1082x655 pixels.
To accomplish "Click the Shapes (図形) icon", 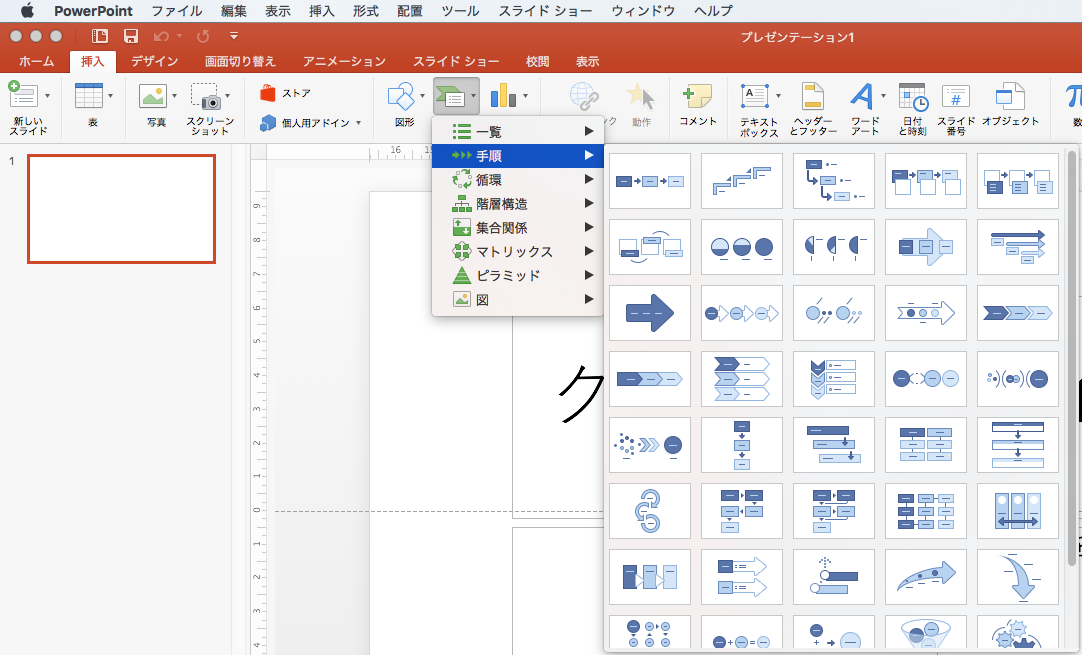I will 401,96.
